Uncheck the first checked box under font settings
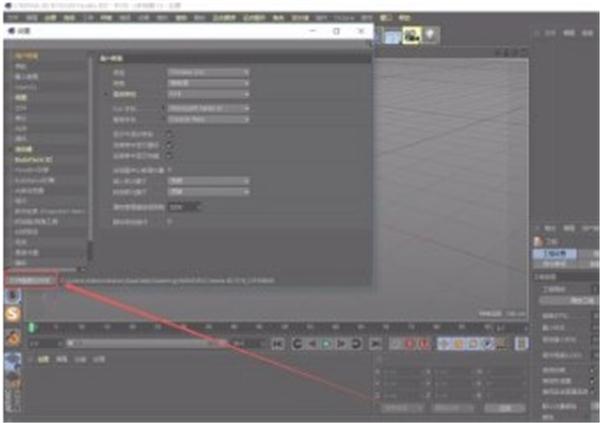 tap(169, 134)
